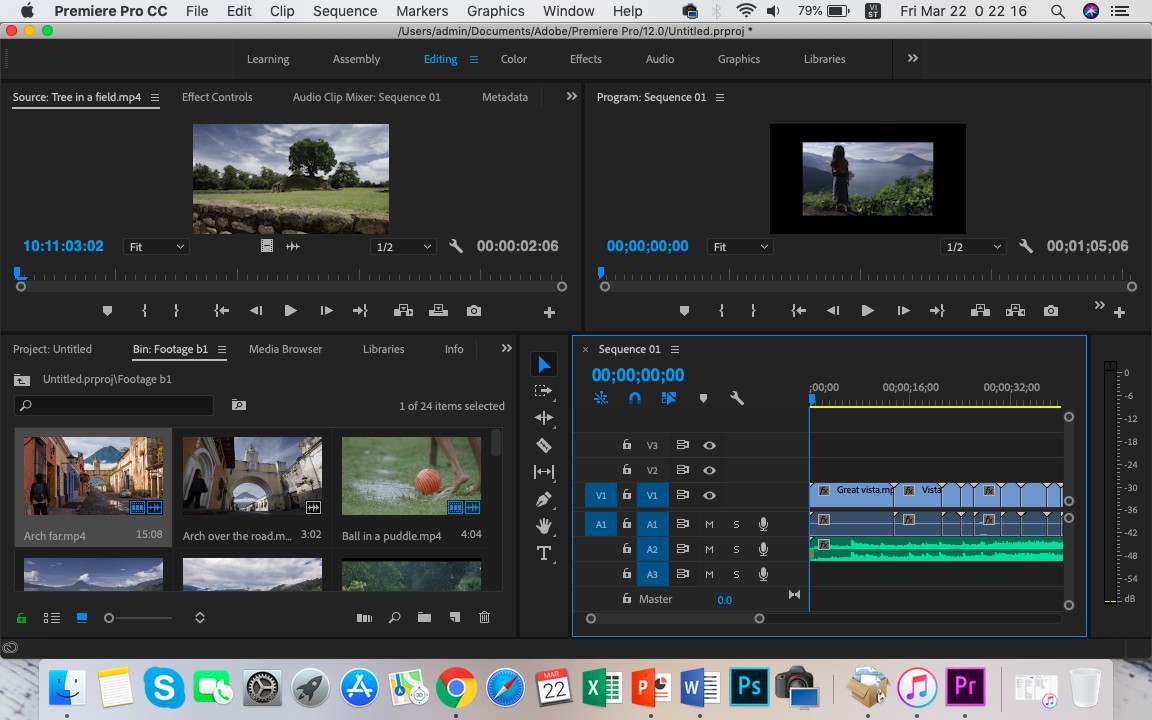Viewport: 1152px width, 720px height.
Task: Switch bin to list view
Action: pos(51,618)
